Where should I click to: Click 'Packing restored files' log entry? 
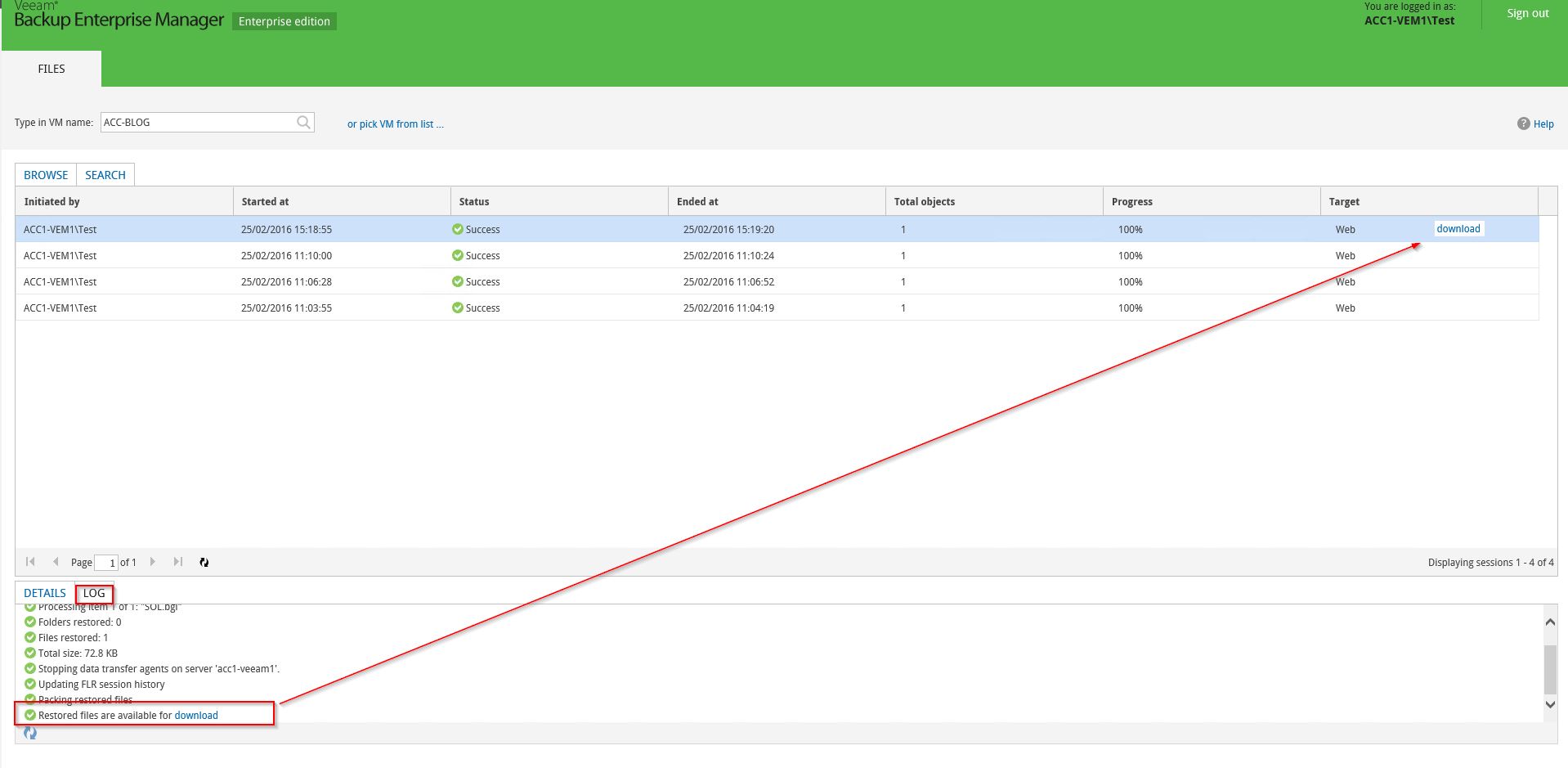(85, 700)
